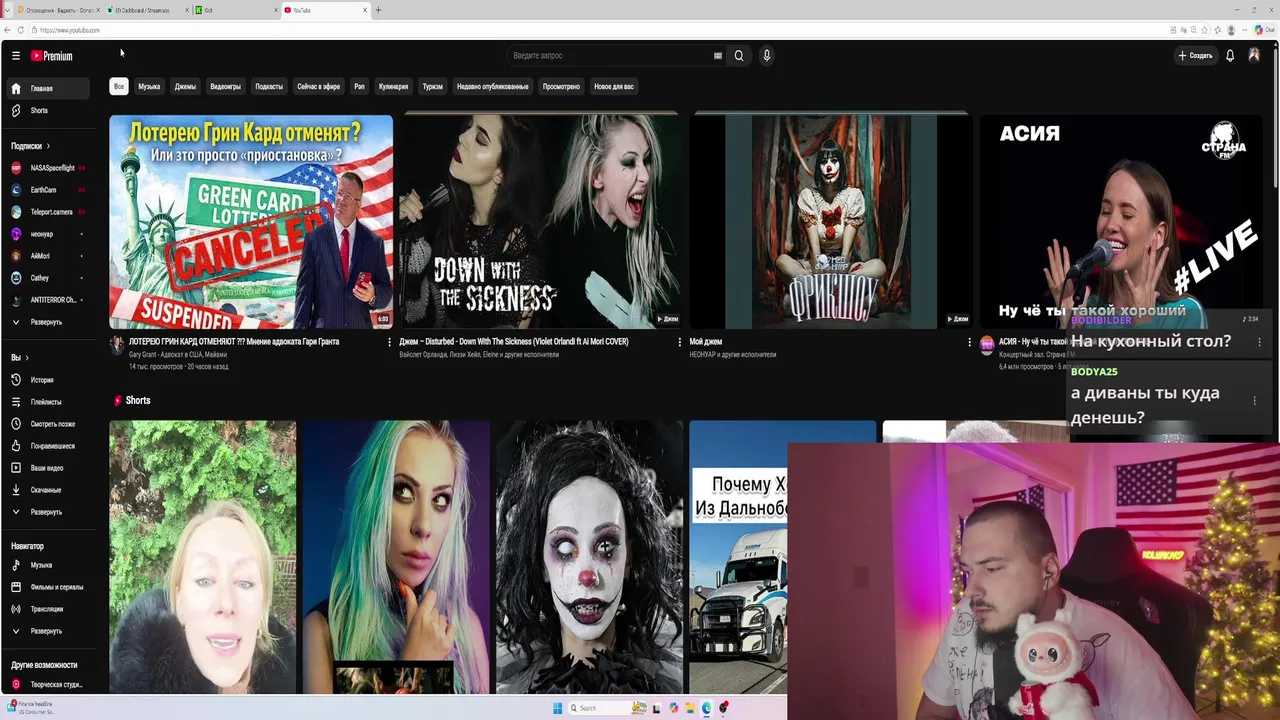Go to Главная in the sidebar
Viewport: 1280px width, 720px height.
pyautogui.click(x=48, y=88)
